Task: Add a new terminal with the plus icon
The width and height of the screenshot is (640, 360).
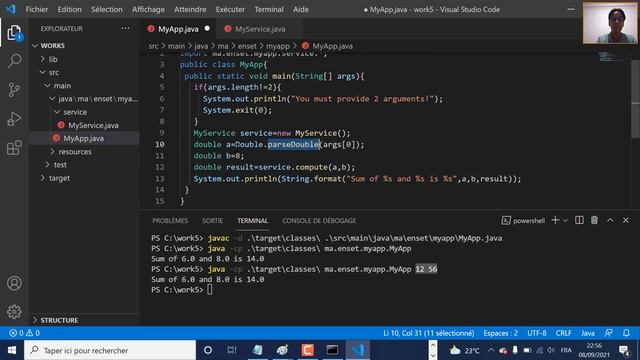Action: click(555, 220)
